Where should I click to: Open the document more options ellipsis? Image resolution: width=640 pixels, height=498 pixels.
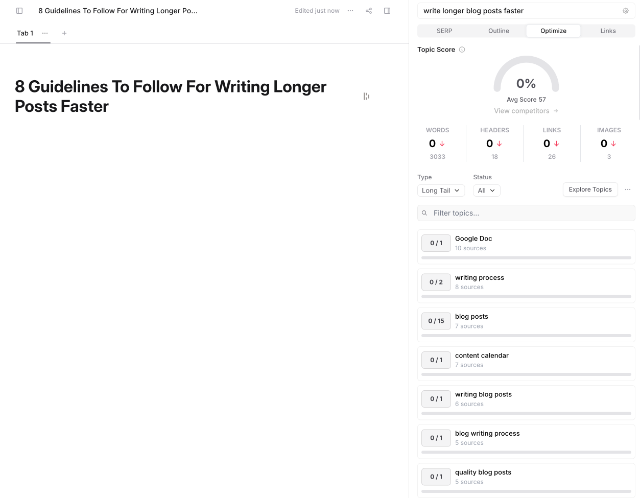[350, 11]
